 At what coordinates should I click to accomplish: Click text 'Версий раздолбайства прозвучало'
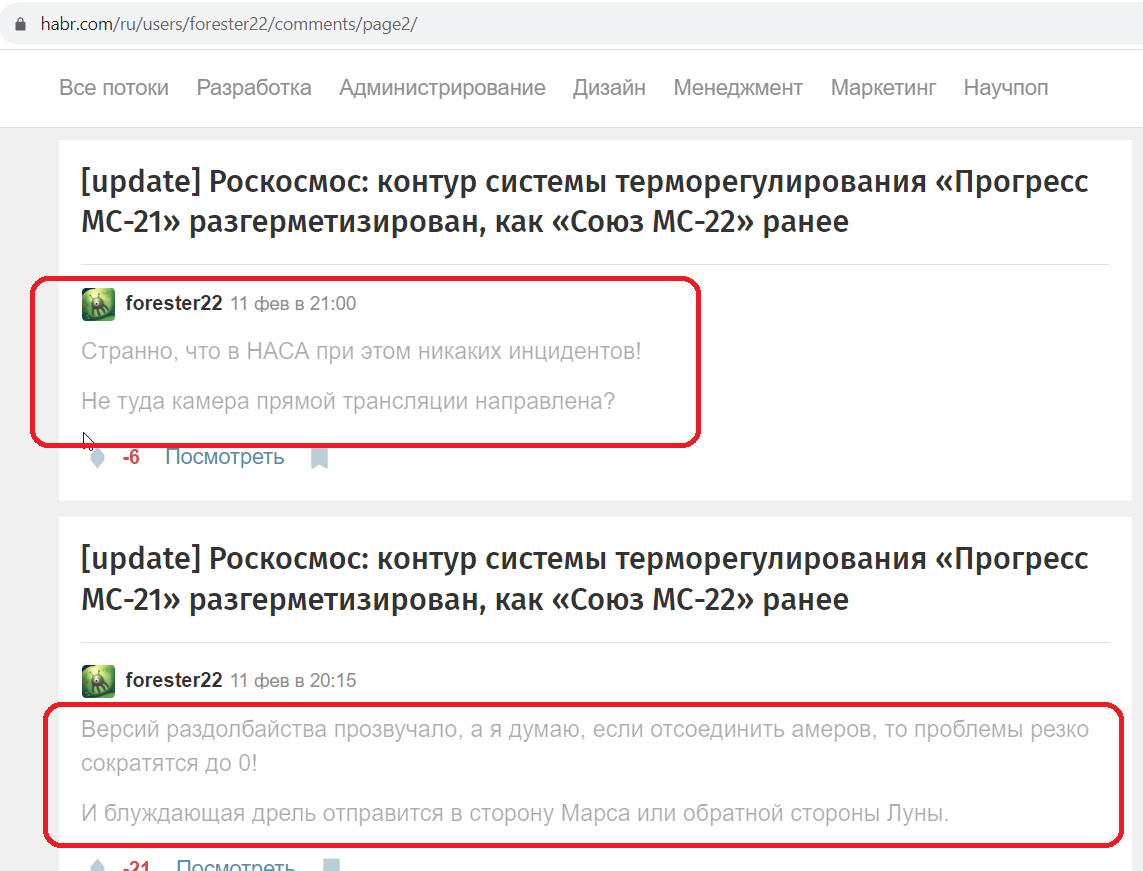(x=272, y=729)
